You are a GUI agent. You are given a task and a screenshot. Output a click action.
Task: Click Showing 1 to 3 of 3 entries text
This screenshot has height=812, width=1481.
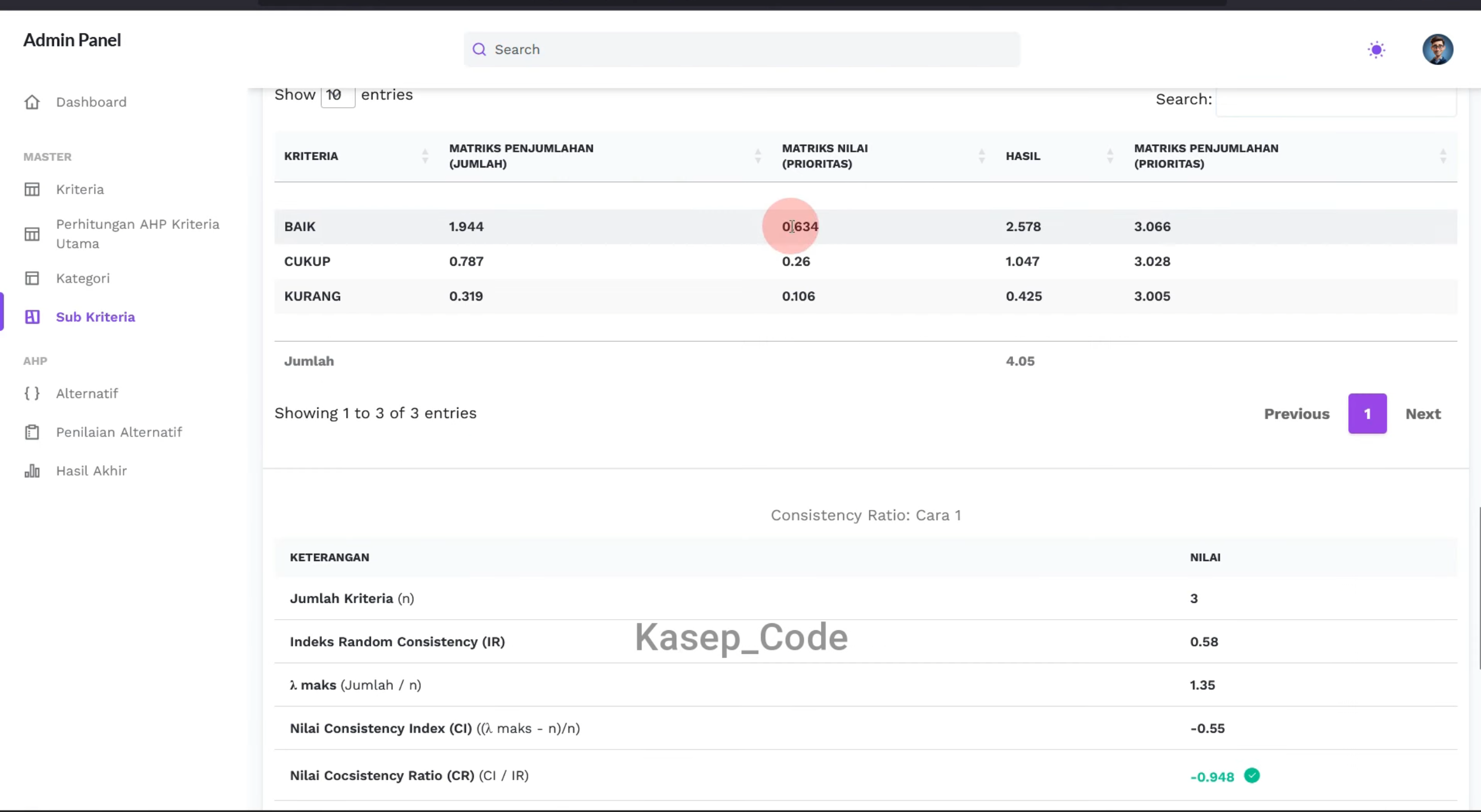pyautogui.click(x=375, y=413)
